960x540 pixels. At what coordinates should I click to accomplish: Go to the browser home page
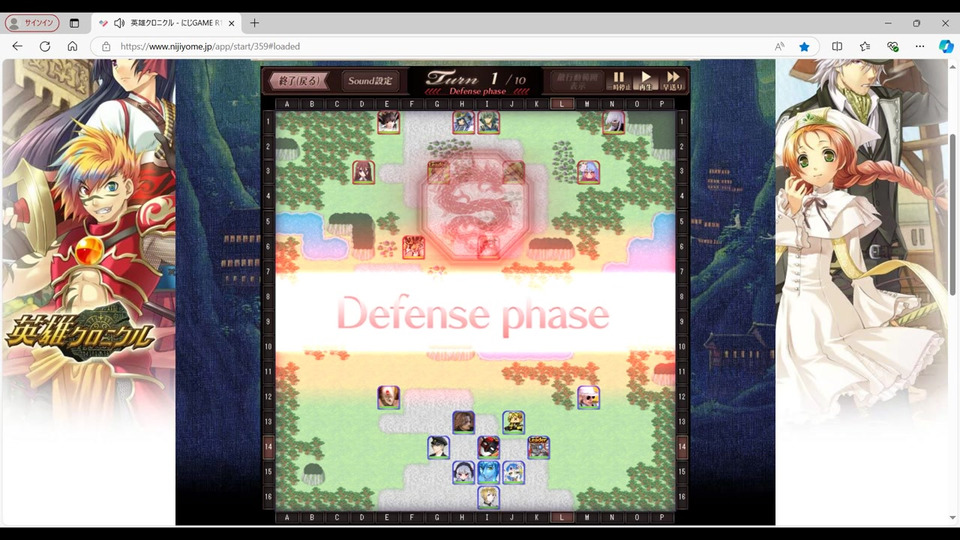pyautogui.click(x=72, y=47)
